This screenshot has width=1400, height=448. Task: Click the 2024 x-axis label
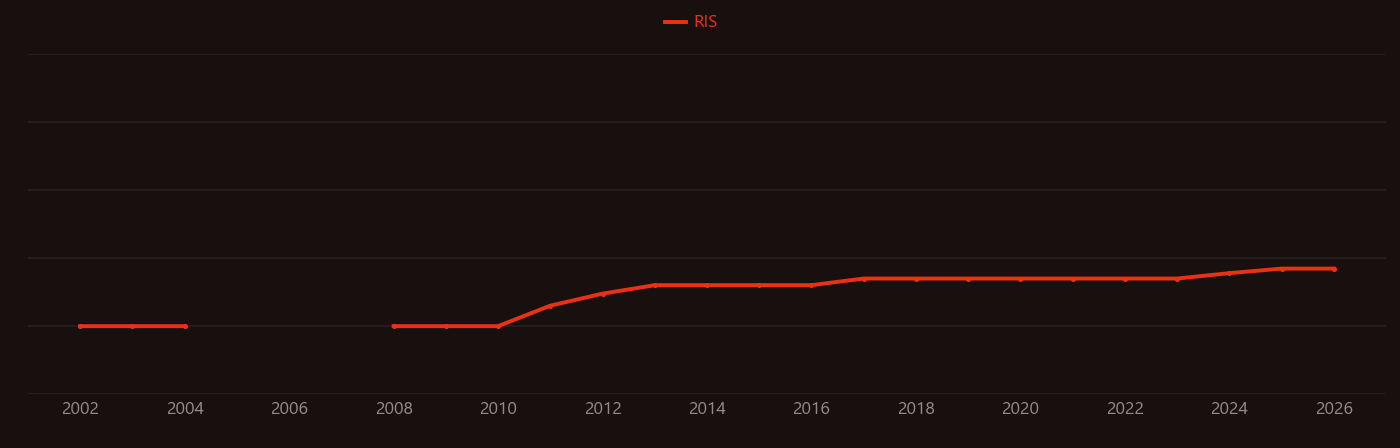[x=1230, y=408]
